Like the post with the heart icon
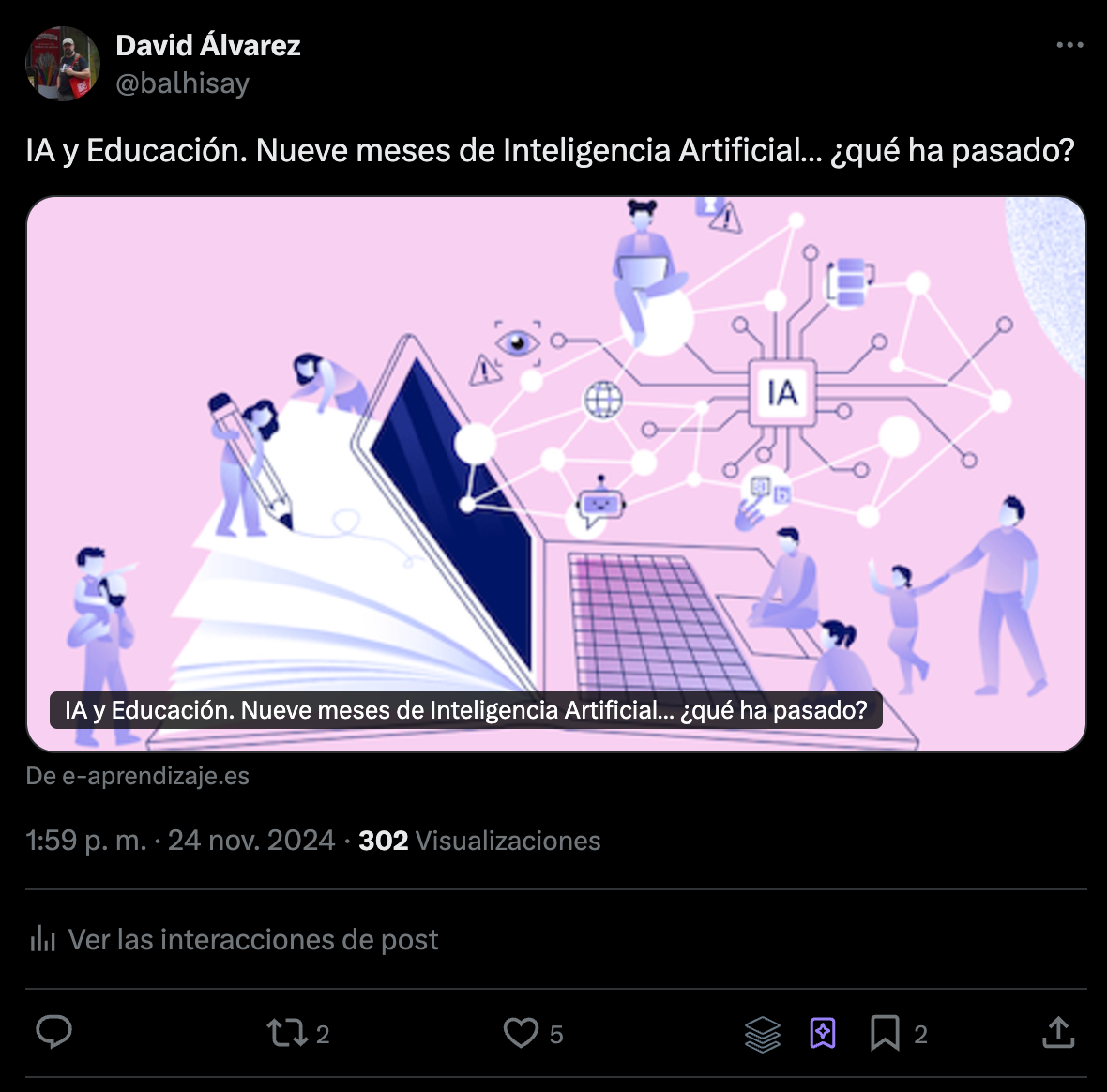The width and height of the screenshot is (1107, 1092). coord(521,1034)
